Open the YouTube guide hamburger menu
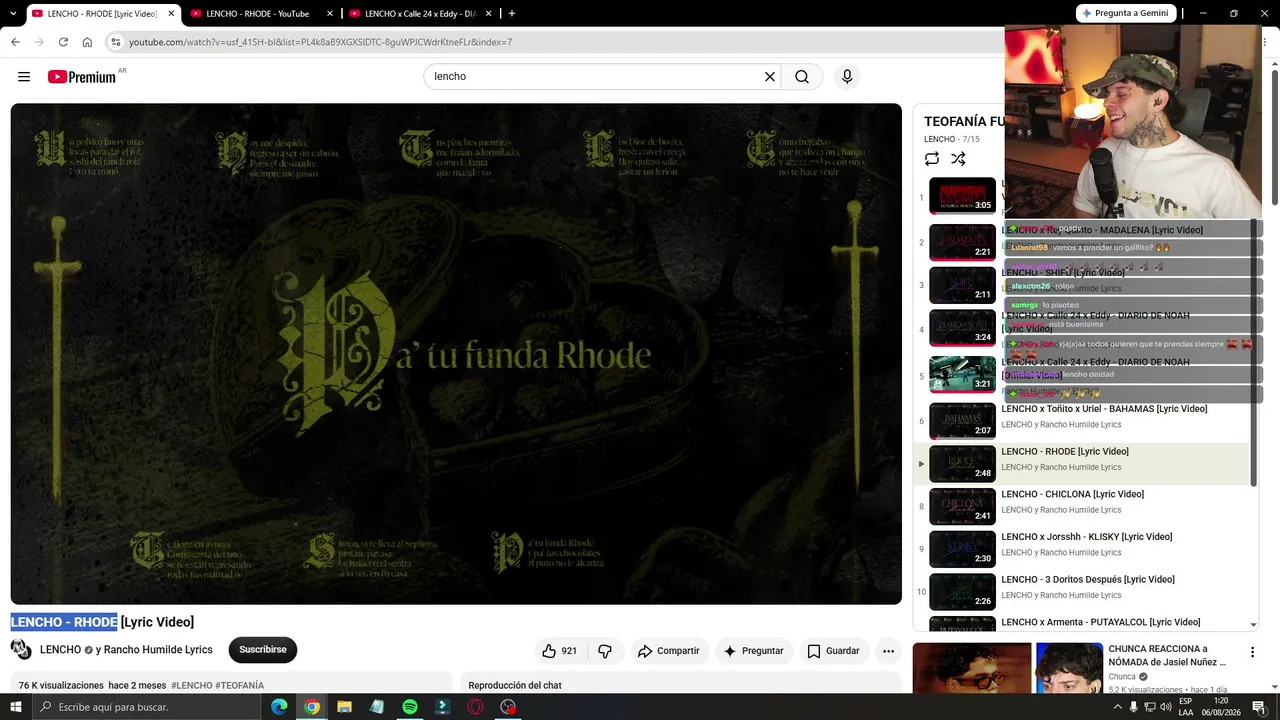Viewport: 1280px width, 720px height. (24, 77)
